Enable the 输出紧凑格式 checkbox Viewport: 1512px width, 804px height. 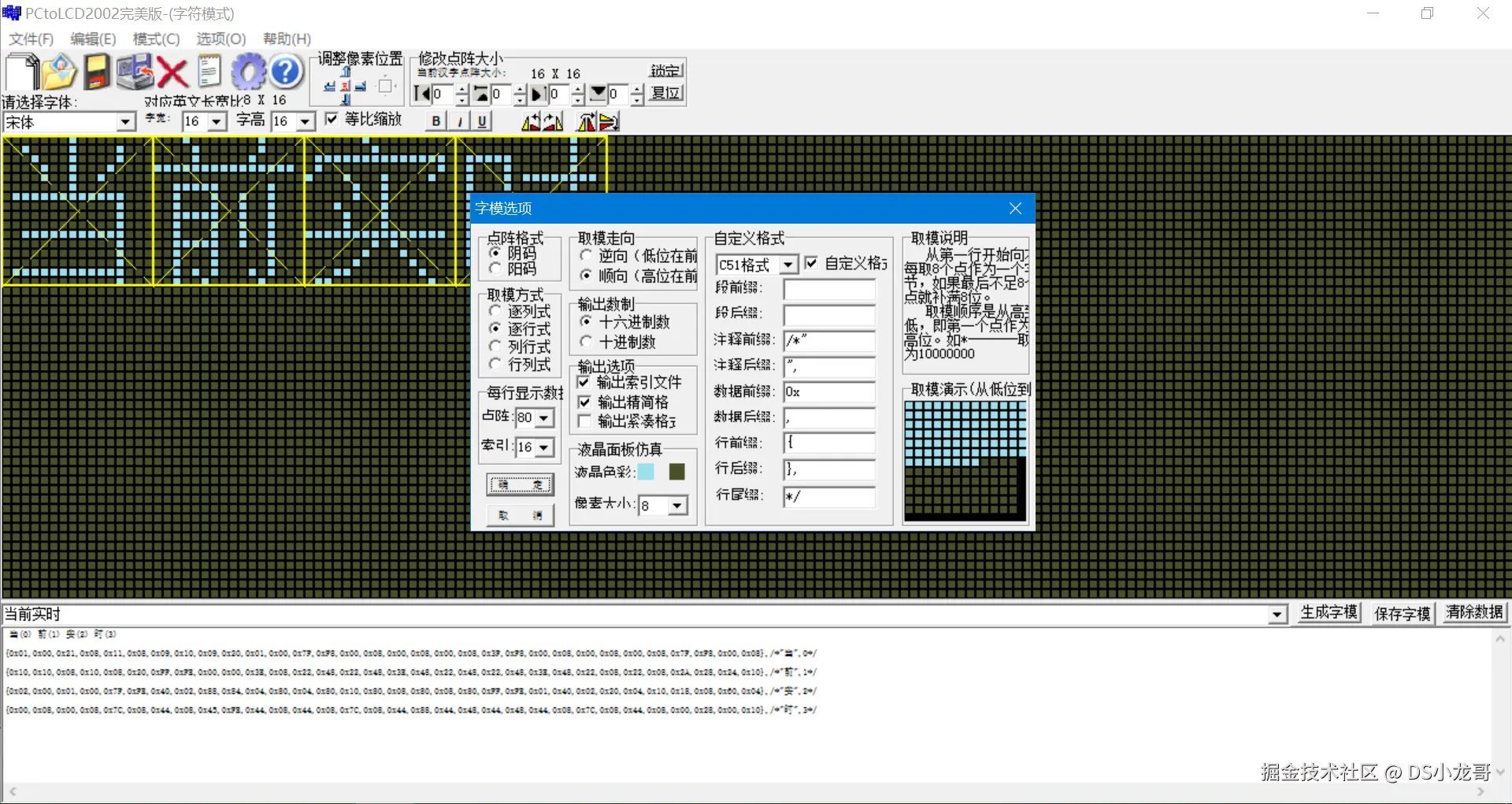click(584, 421)
